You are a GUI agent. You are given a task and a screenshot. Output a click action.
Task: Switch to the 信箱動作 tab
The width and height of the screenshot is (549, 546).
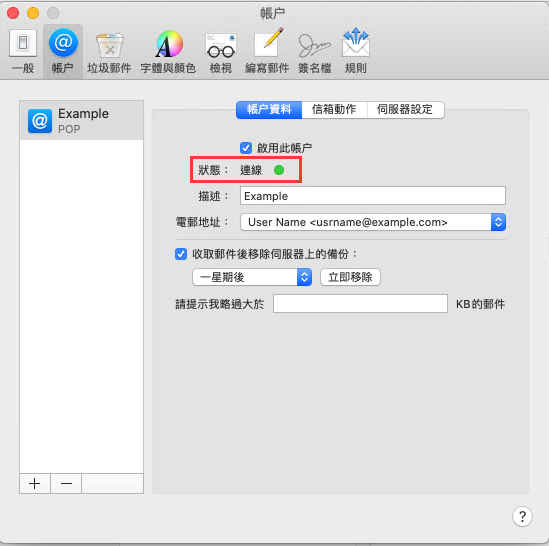coord(334,110)
